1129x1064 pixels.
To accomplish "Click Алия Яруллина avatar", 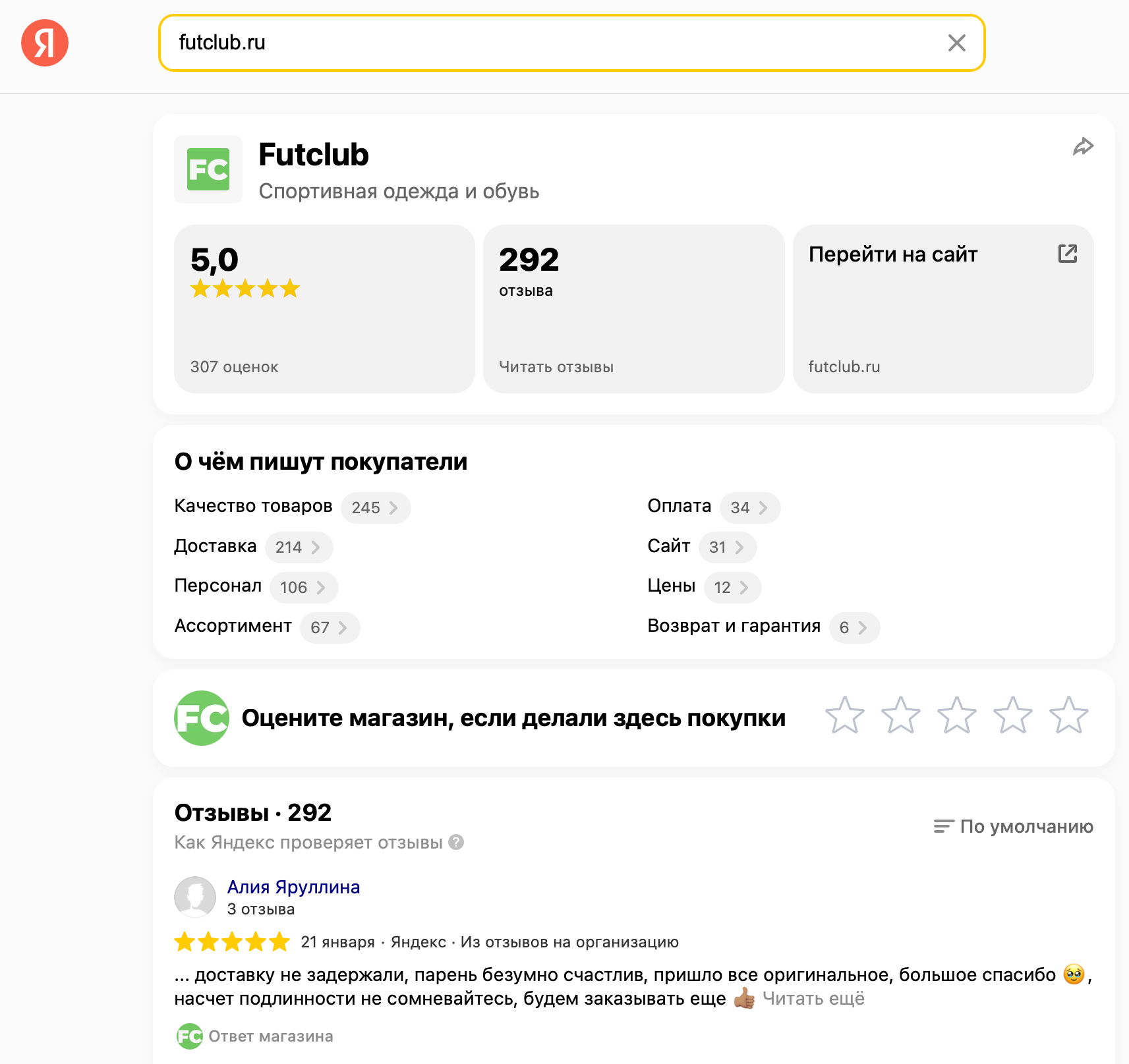I will (195, 897).
